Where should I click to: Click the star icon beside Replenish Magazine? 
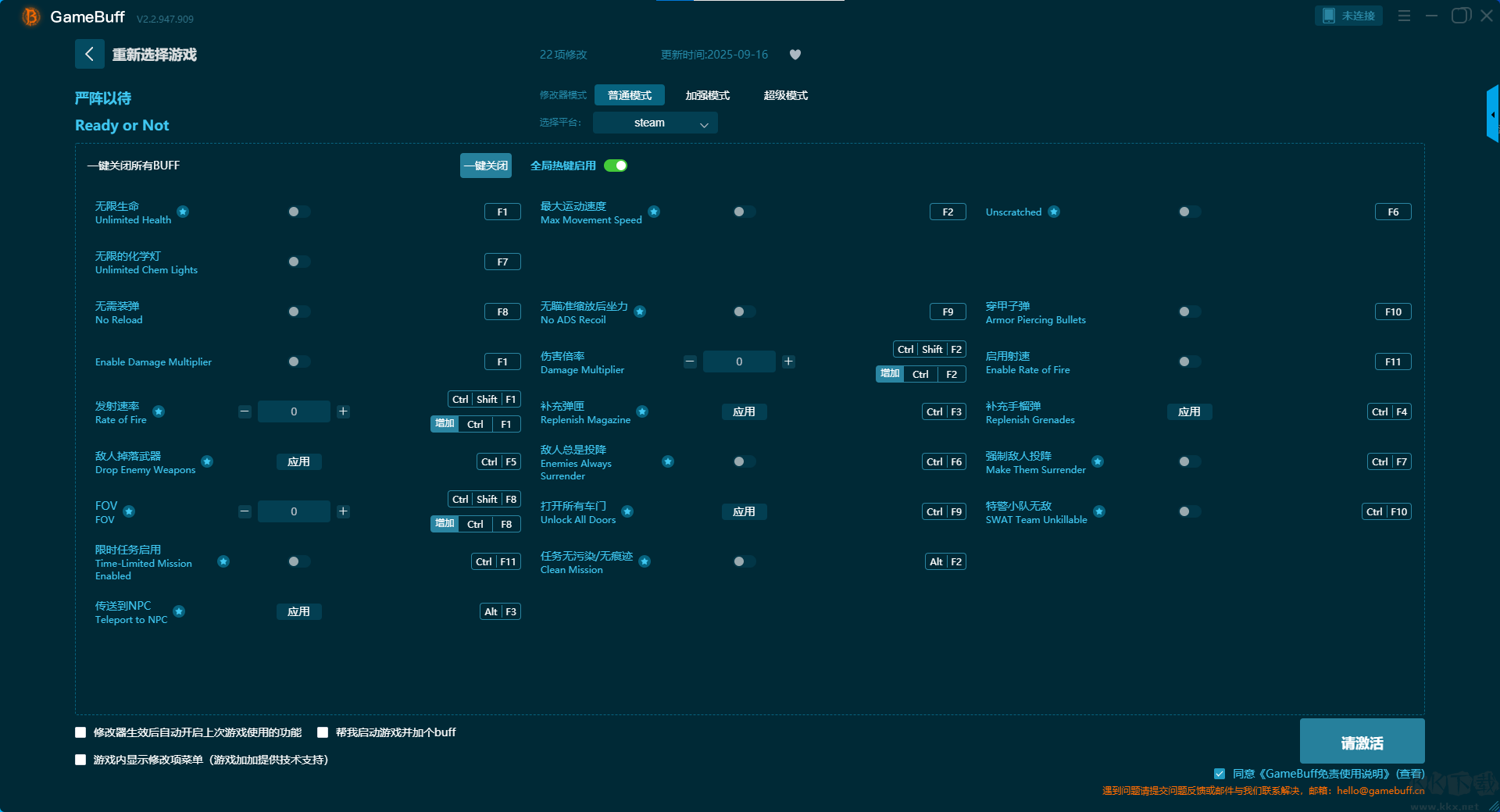point(642,411)
